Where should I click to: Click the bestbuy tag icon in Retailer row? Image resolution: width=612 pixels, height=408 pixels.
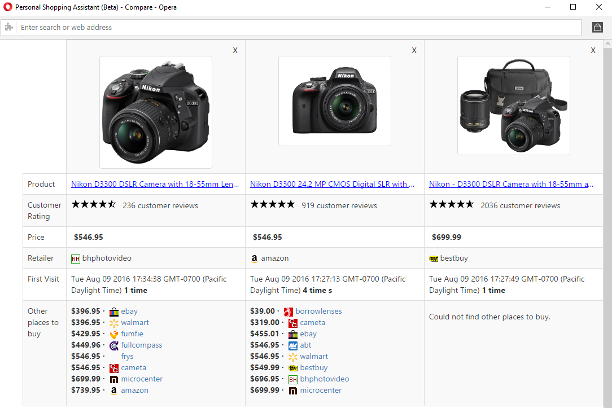[434, 259]
